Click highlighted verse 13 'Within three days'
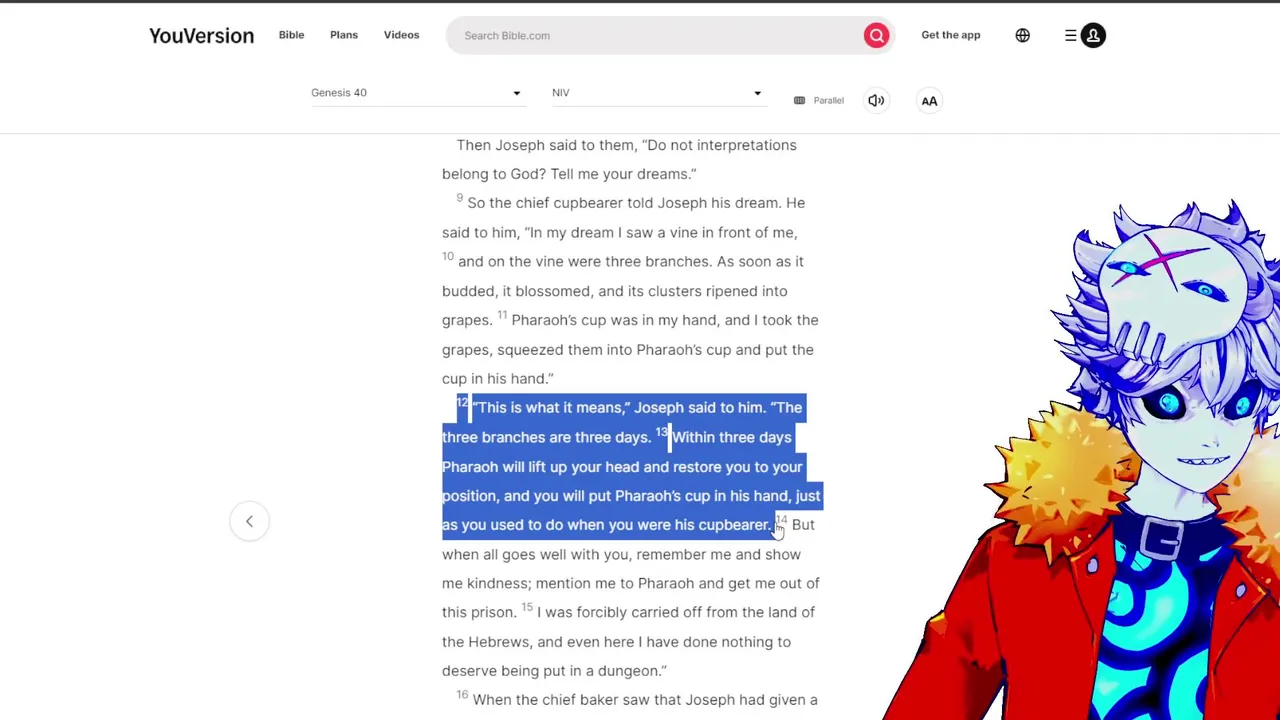 point(631,481)
